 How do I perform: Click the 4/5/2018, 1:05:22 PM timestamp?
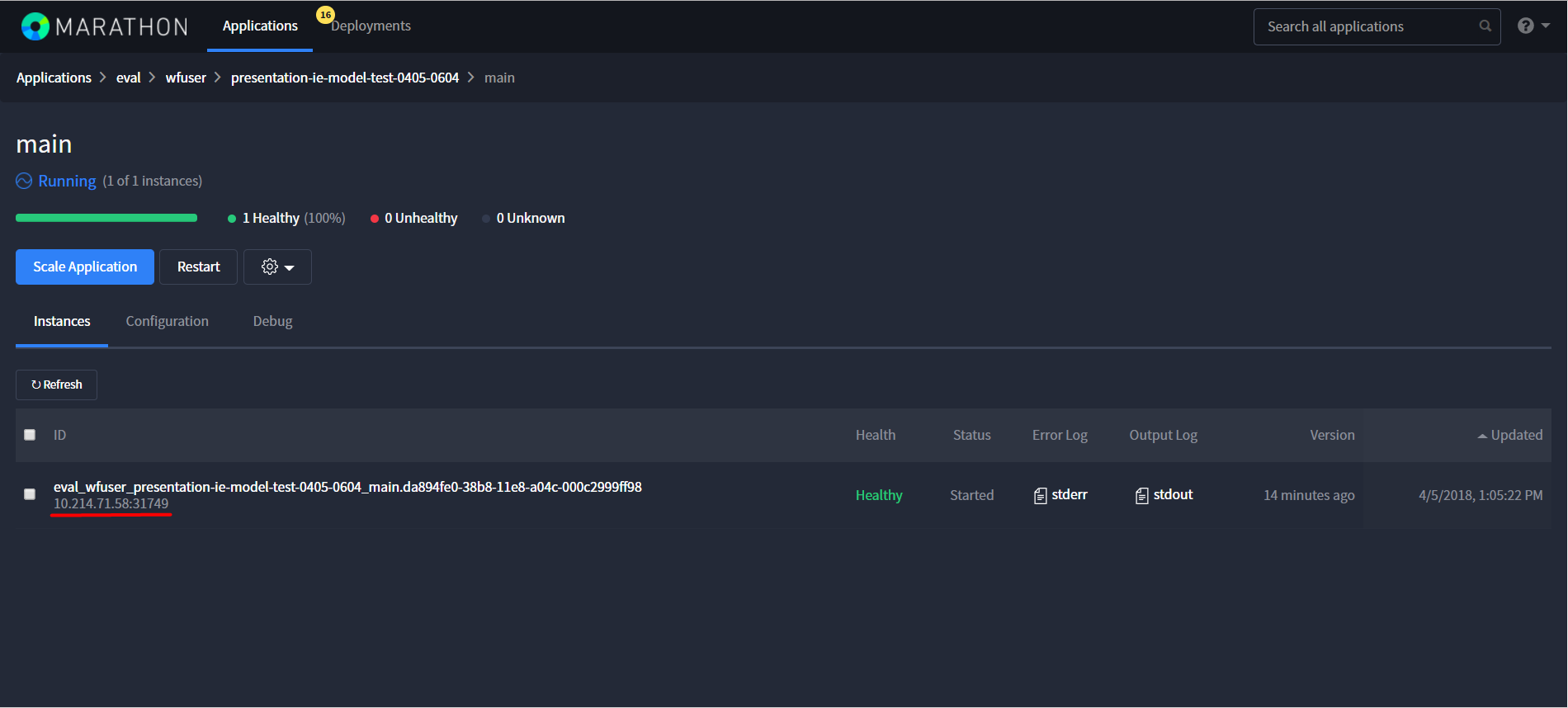click(1481, 495)
